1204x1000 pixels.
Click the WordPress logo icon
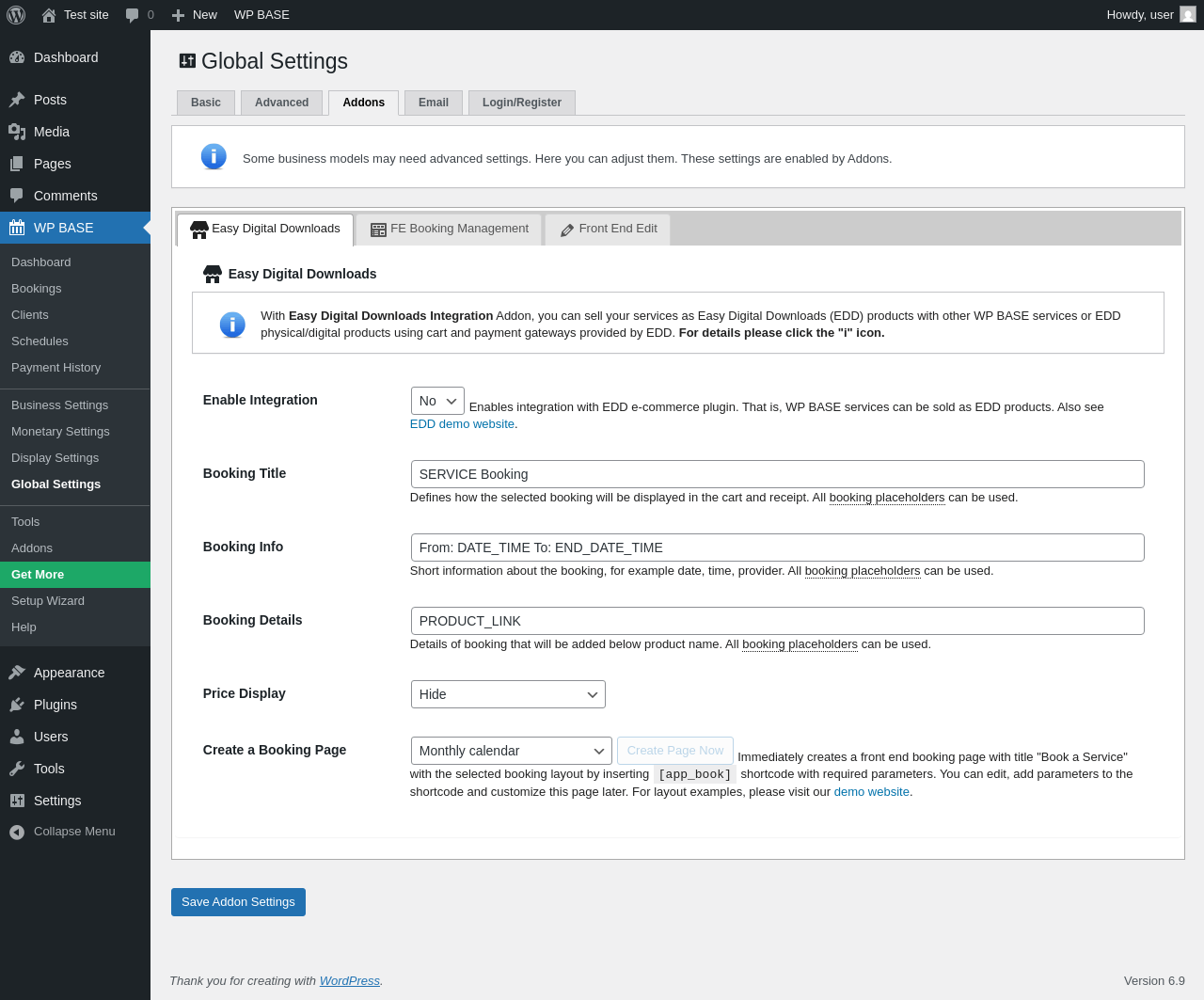click(x=16, y=15)
